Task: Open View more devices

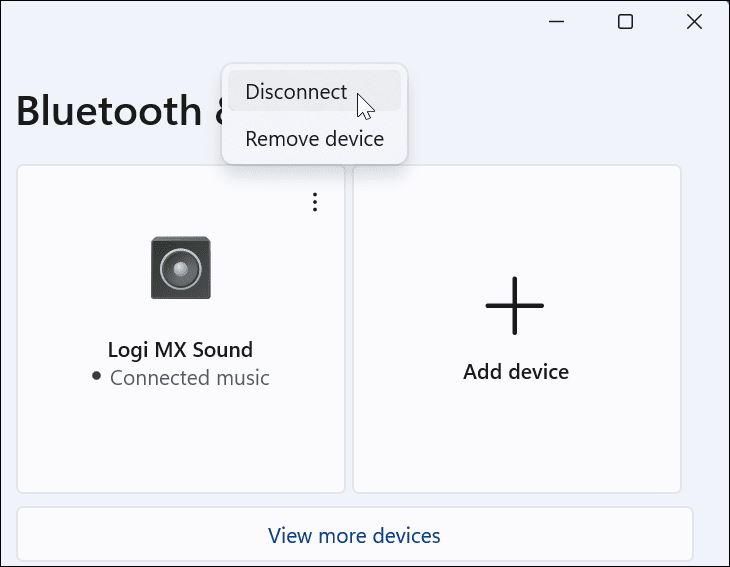Action: (355, 534)
